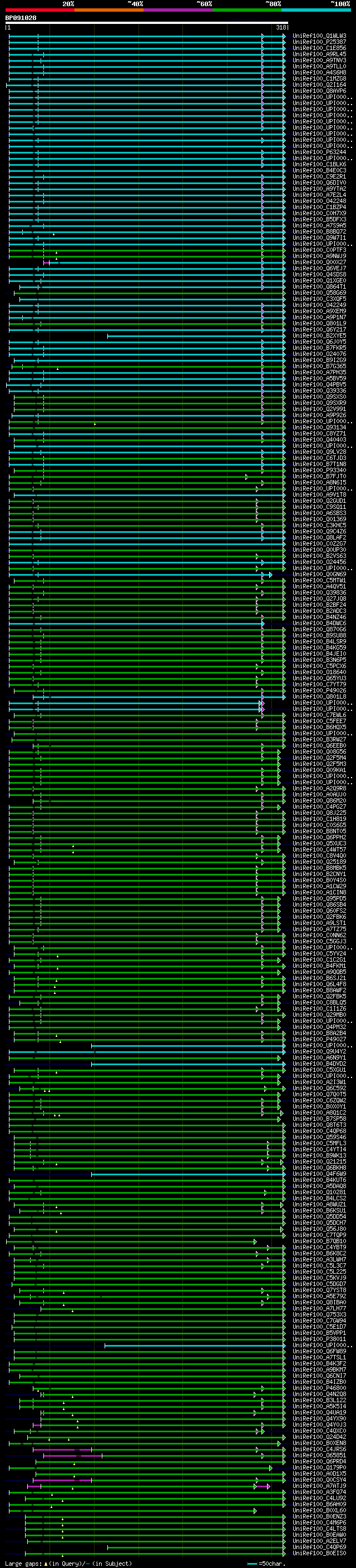This screenshot has width=356, height=1568.
Task: Open hit UniRef100_P63244
Action: (x=319, y=152)
